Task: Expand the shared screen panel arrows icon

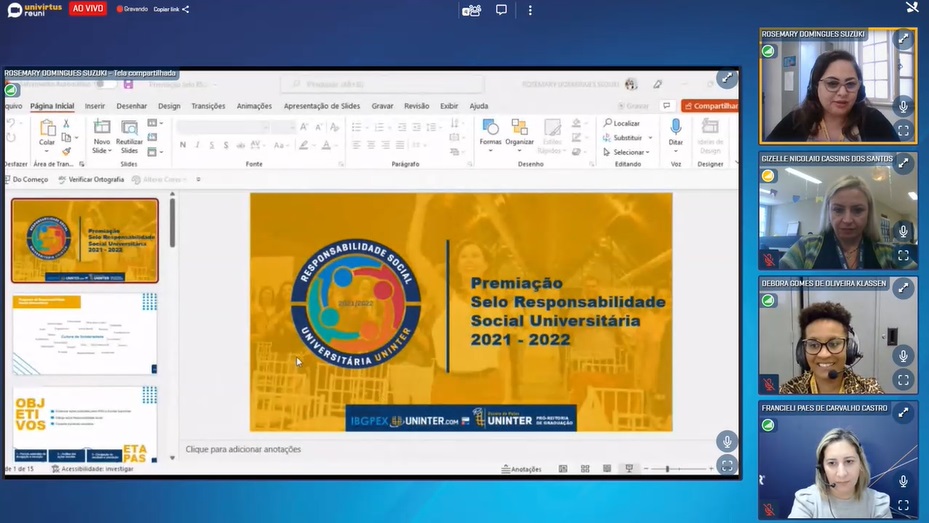Action: coord(727,78)
